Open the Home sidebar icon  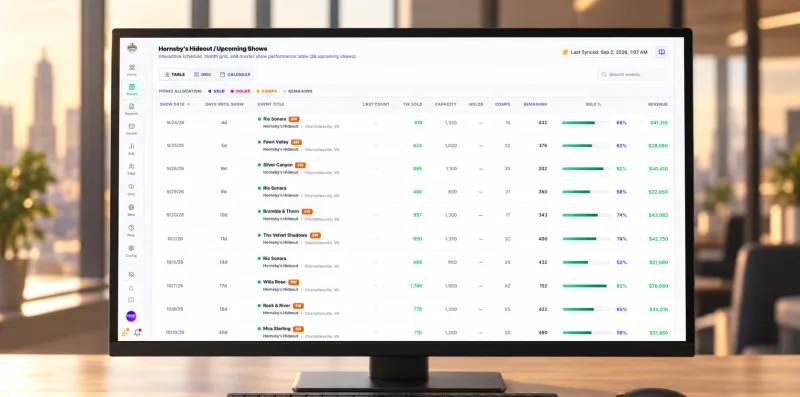click(x=132, y=70)
